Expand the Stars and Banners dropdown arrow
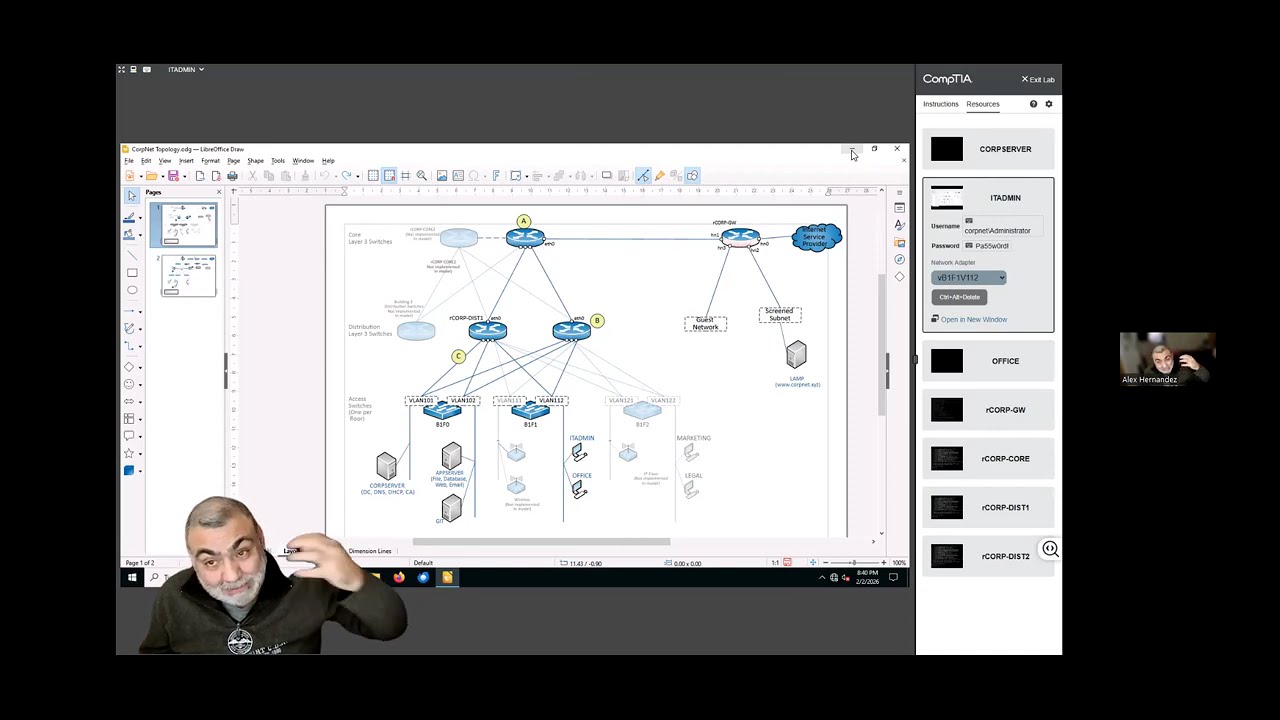The image size is (1280, 720). 140,453
